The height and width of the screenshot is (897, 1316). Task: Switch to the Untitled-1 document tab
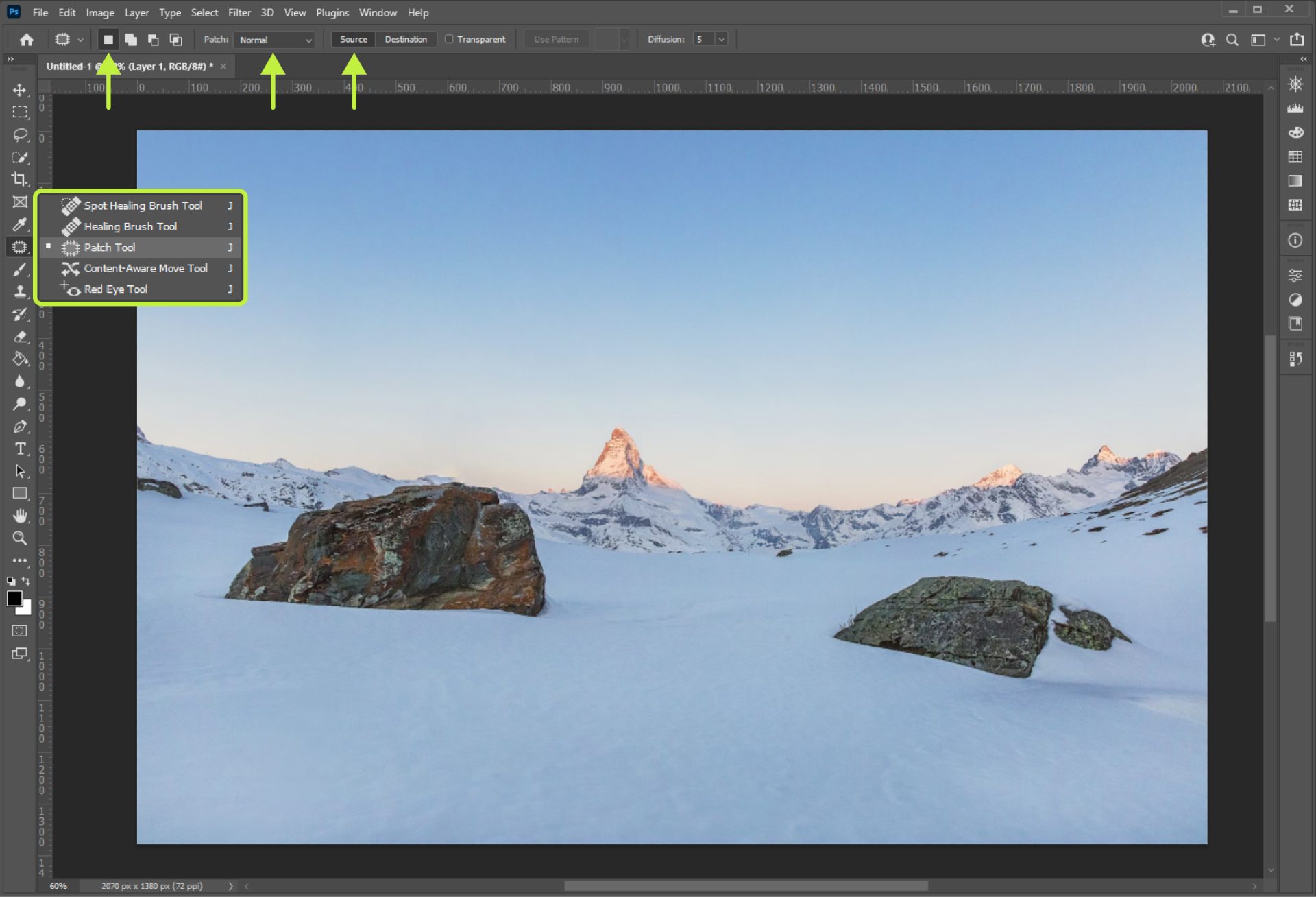pyautogui.click(x=130, y=67)
